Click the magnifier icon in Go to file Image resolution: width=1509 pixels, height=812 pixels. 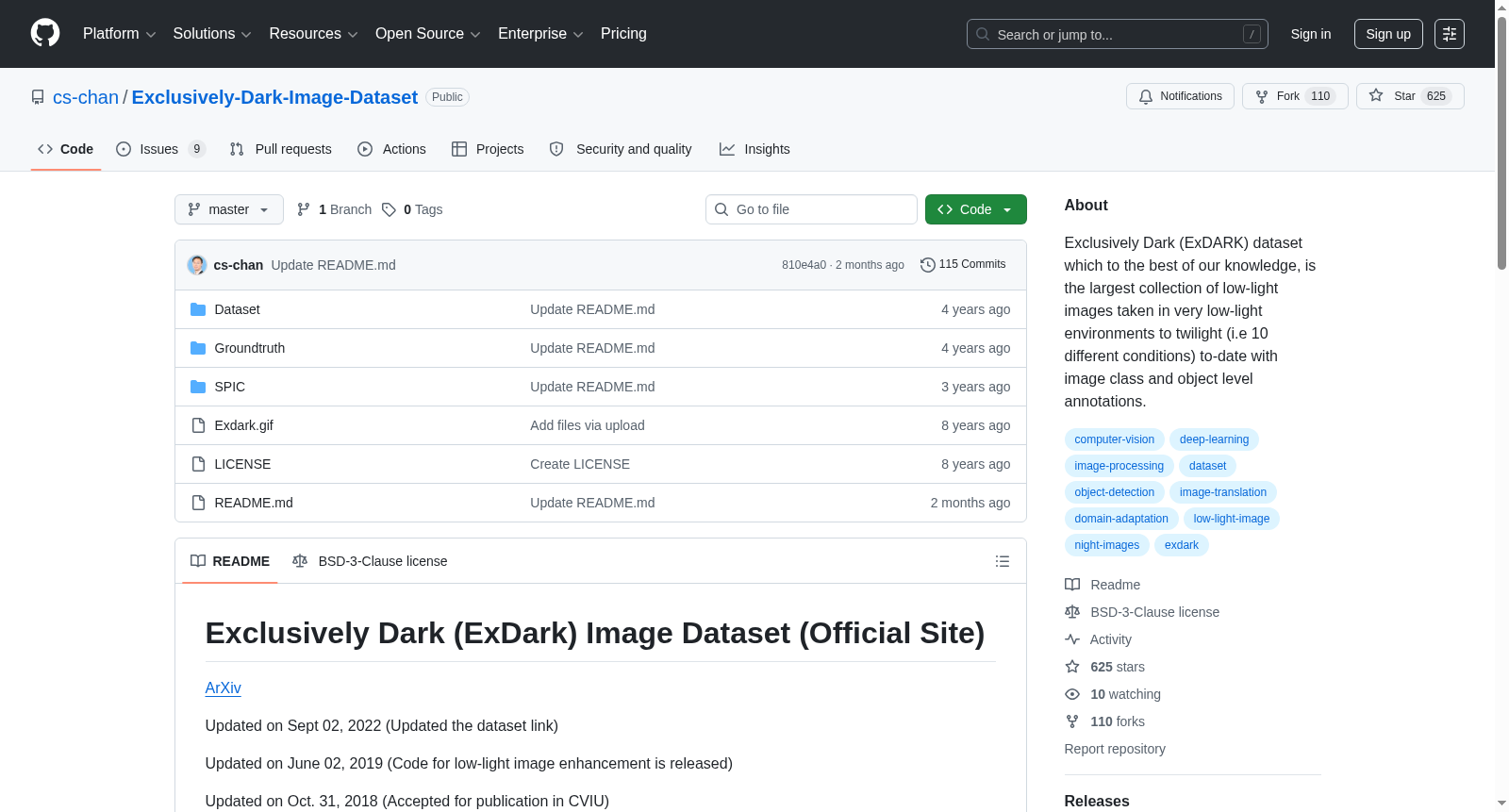point(721,209)
